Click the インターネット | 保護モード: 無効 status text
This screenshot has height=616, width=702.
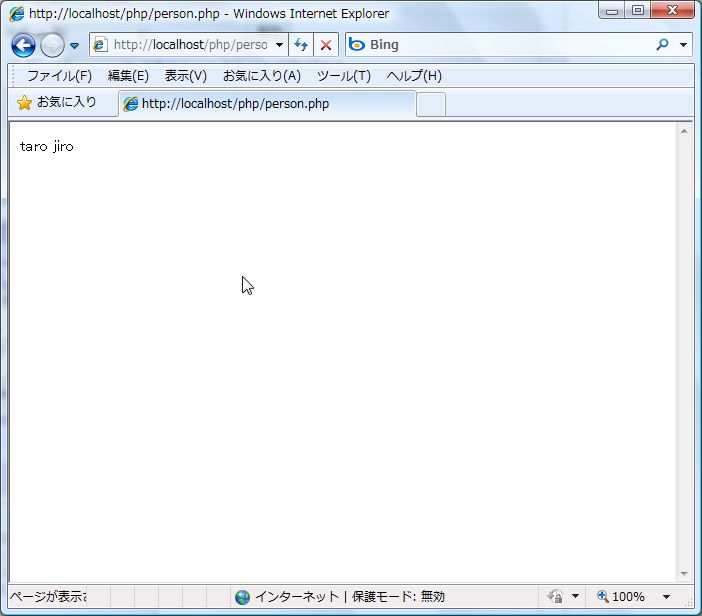[x=350, y=596]
